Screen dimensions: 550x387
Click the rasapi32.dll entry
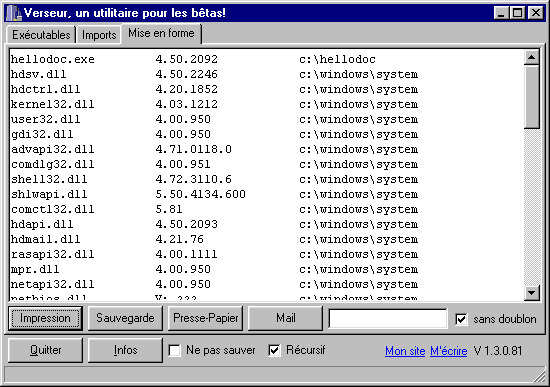pyautogui.click(x=53, y=254)
